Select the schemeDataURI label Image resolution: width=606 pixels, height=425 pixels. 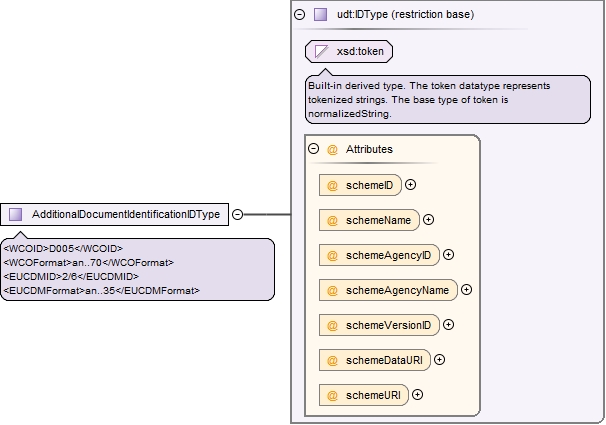point(384,360)
